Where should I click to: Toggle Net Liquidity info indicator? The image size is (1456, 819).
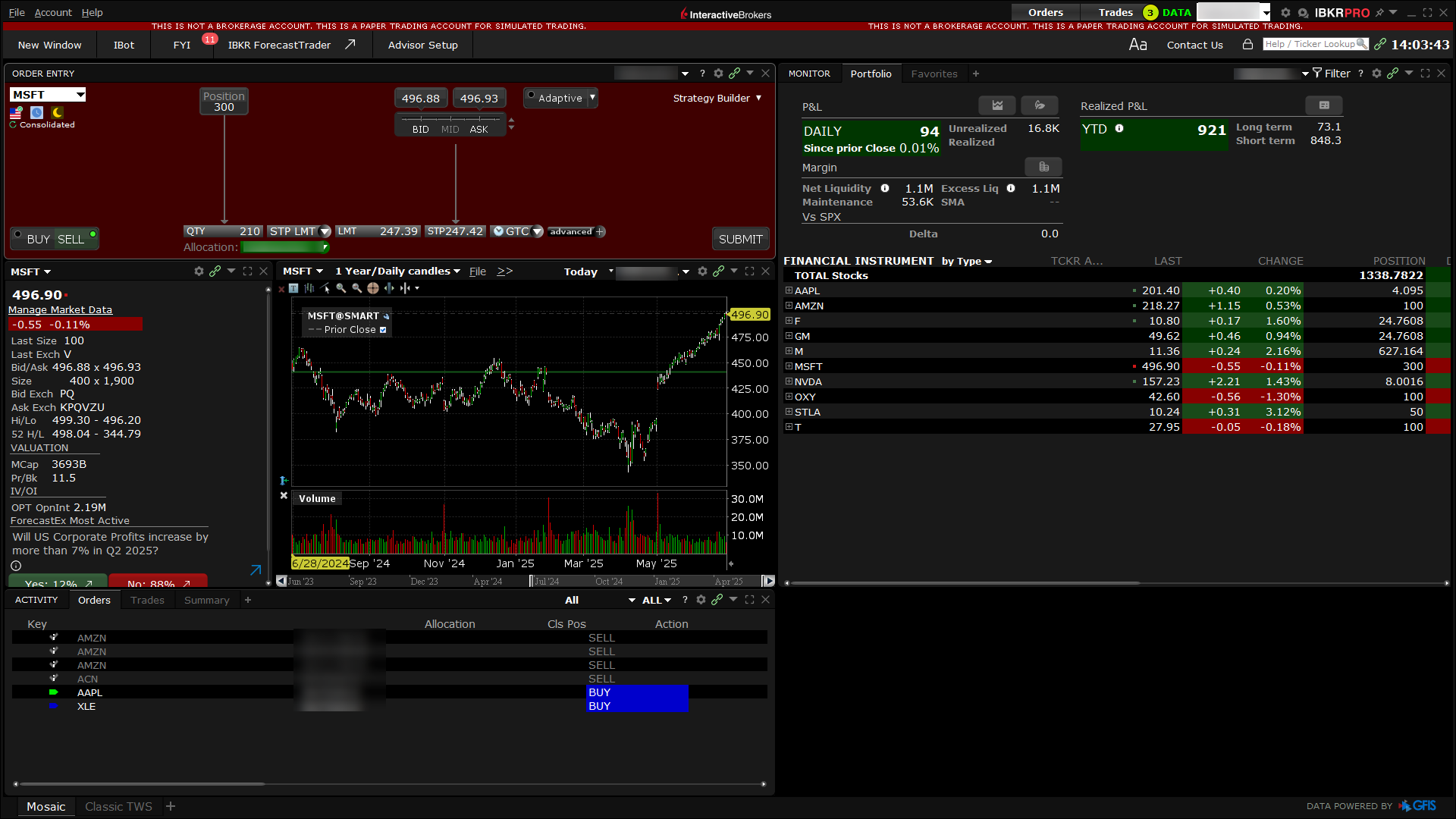click(x=885, y=188)
